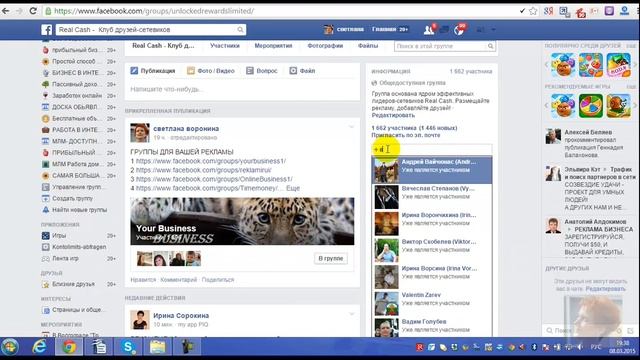Image resolution: width=640 pixels, height=360 pixels.
Task: Click the Your Business leopard cover image
Action: (x=242, y=221)
